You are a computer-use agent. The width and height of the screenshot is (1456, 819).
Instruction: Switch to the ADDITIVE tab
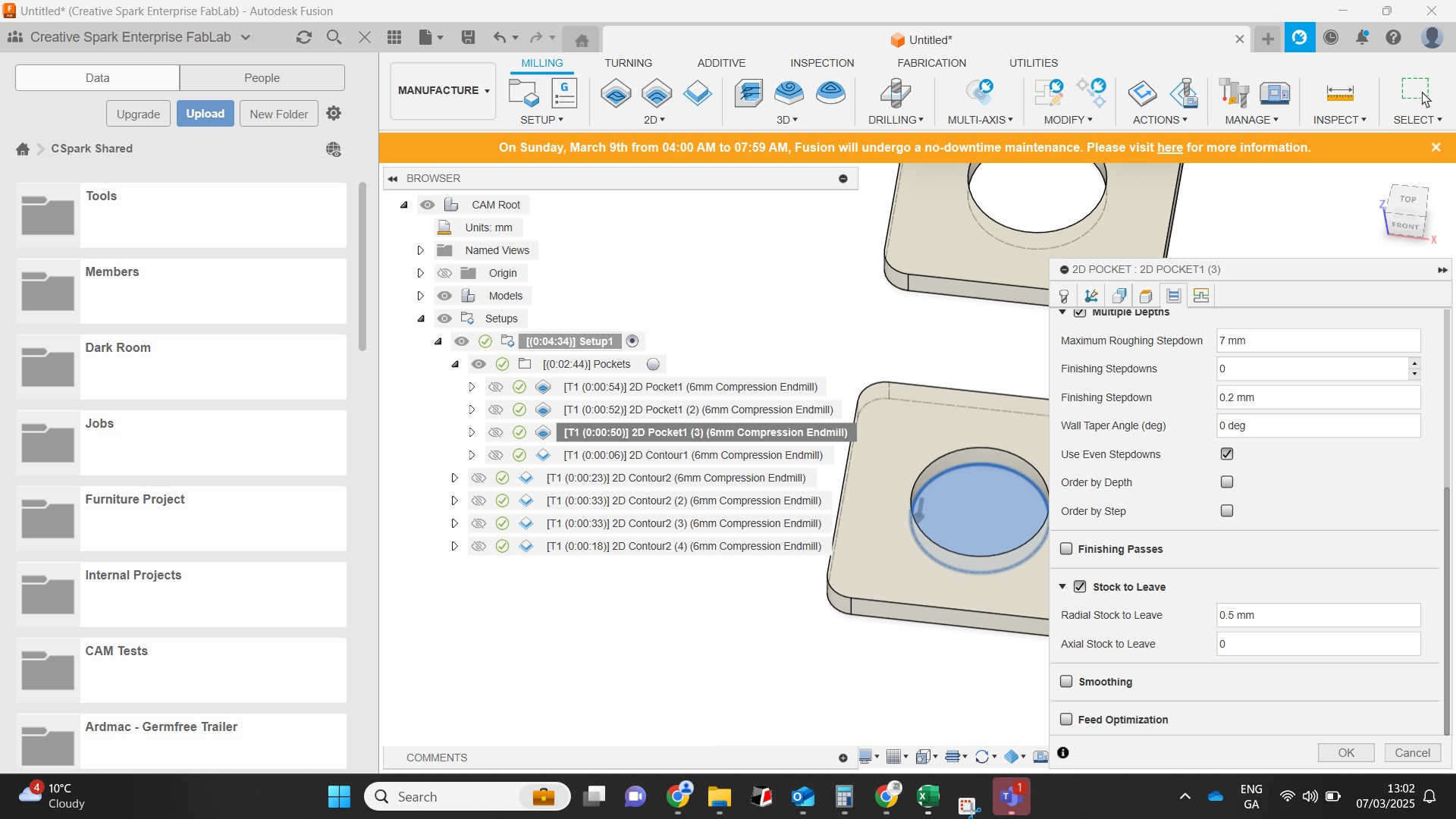(721, 63)
